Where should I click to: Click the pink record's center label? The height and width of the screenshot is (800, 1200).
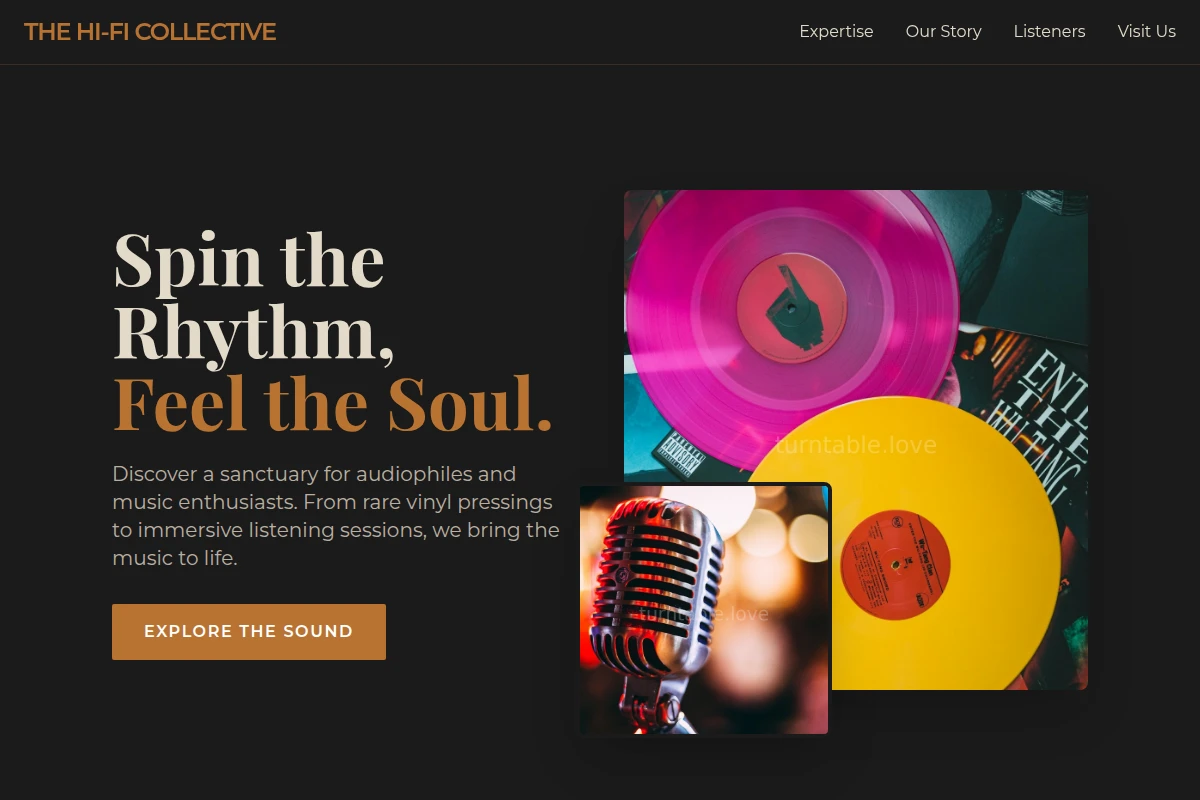click(x=791, y=307)
